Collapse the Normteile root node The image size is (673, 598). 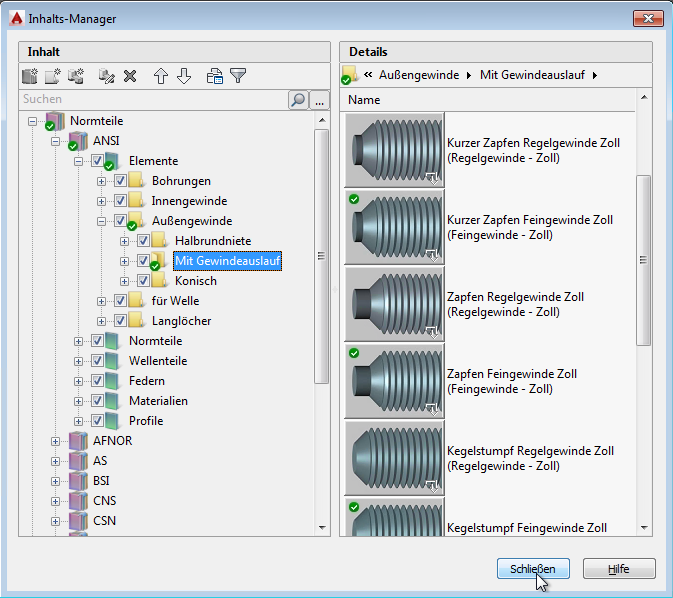pos(32,121)
